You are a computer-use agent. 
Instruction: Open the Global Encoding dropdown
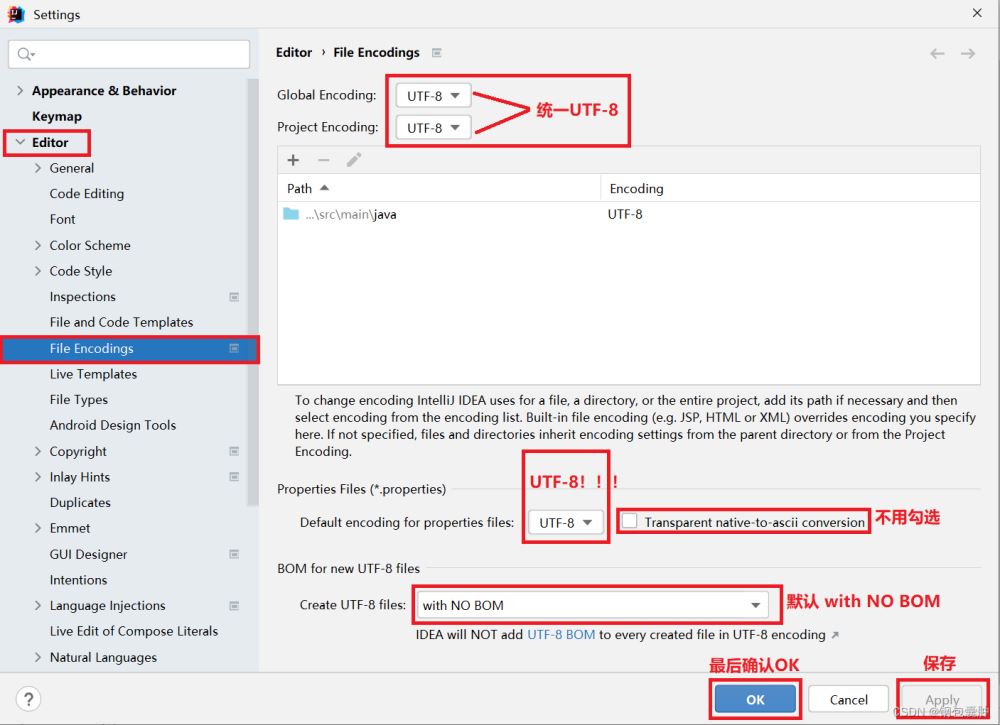point(433,96)
